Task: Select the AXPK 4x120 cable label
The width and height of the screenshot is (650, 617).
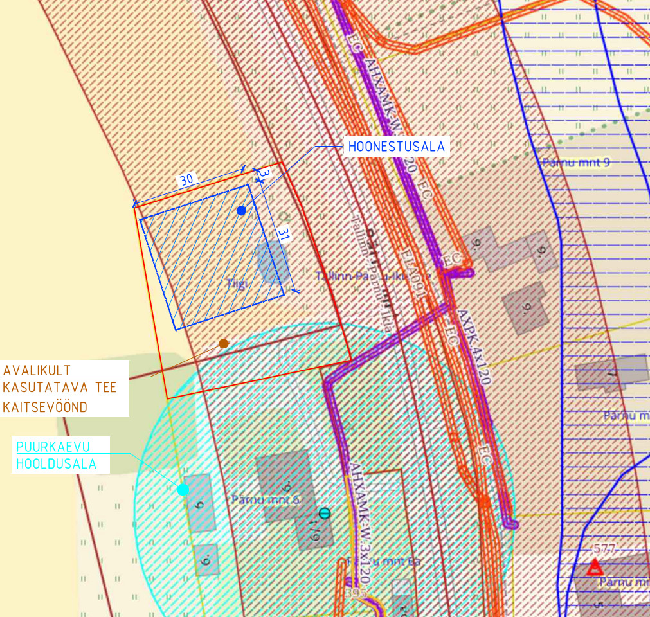Action: click(x=475, y=347)
